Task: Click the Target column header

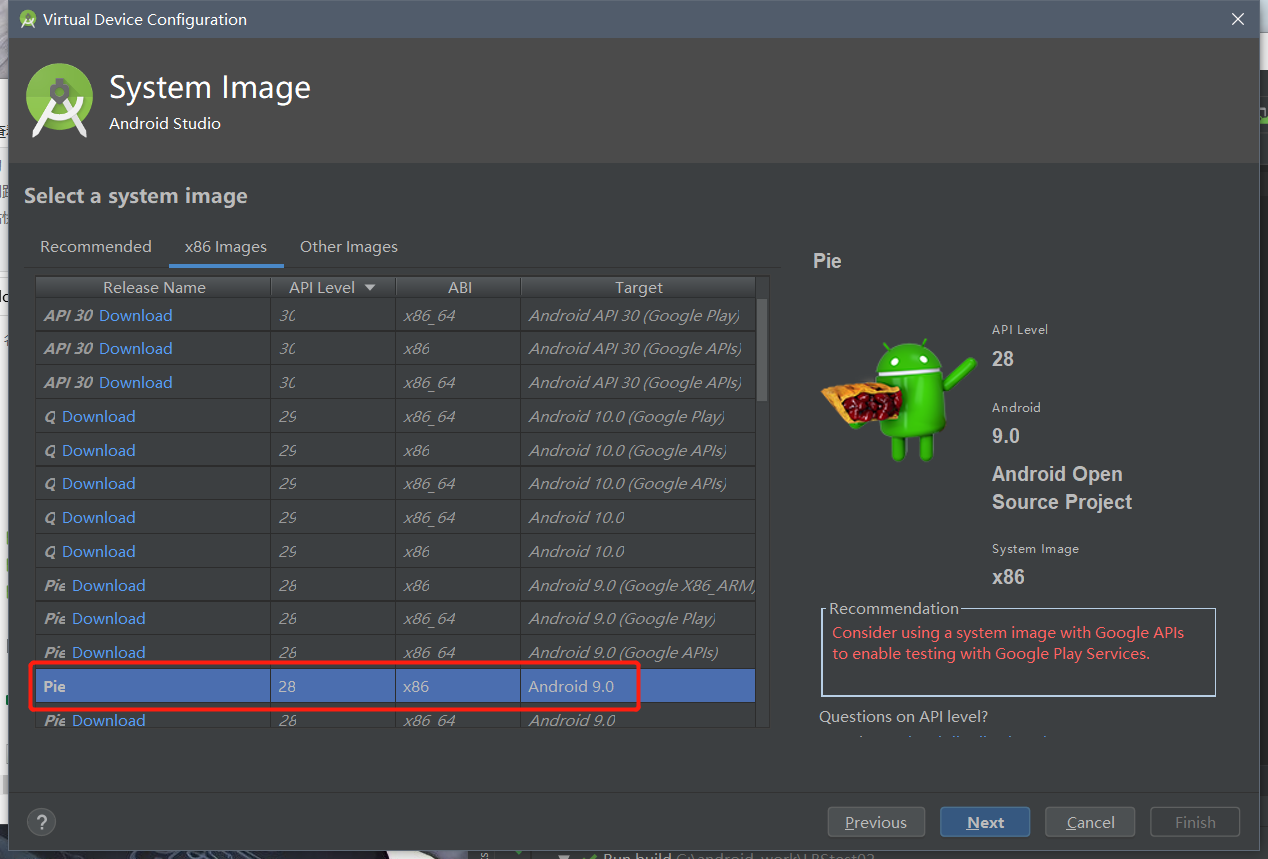Action: click(639, 287)
